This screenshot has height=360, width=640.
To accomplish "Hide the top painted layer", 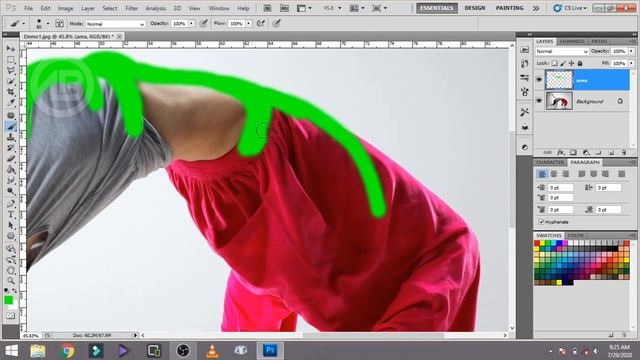I will pyautogui.click(x=539, y=80).
